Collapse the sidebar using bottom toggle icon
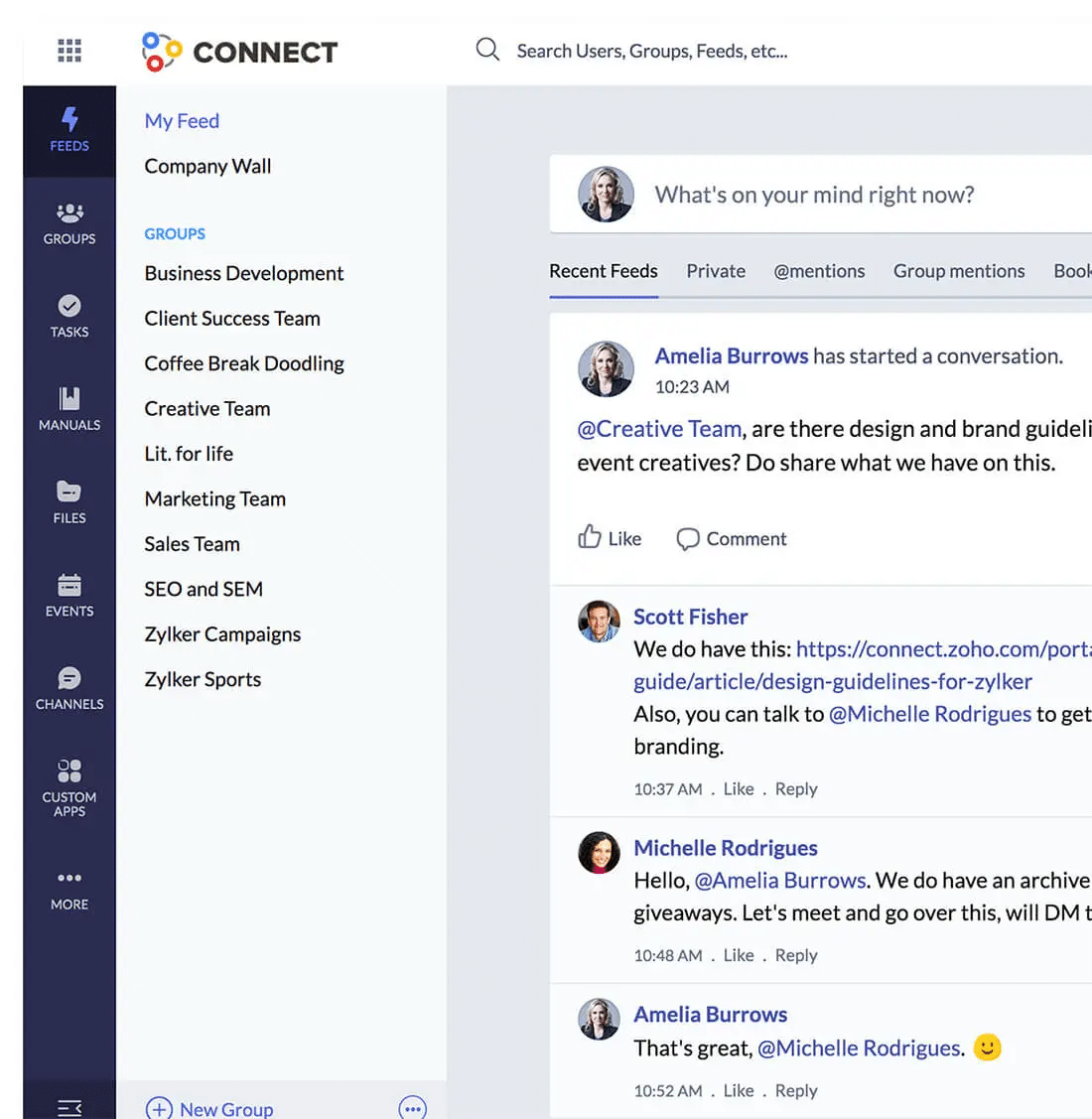Image resolution: width=1092 pixels, height=1119 pixels. point(69,1107)
